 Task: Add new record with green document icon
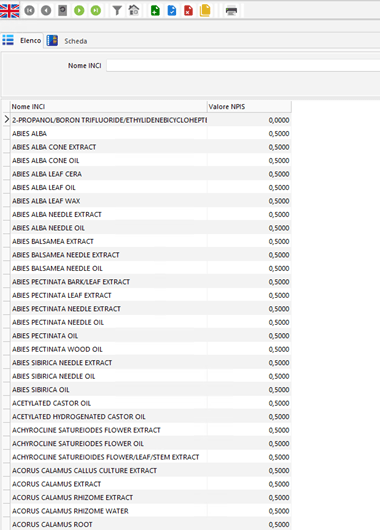[155, 11]
